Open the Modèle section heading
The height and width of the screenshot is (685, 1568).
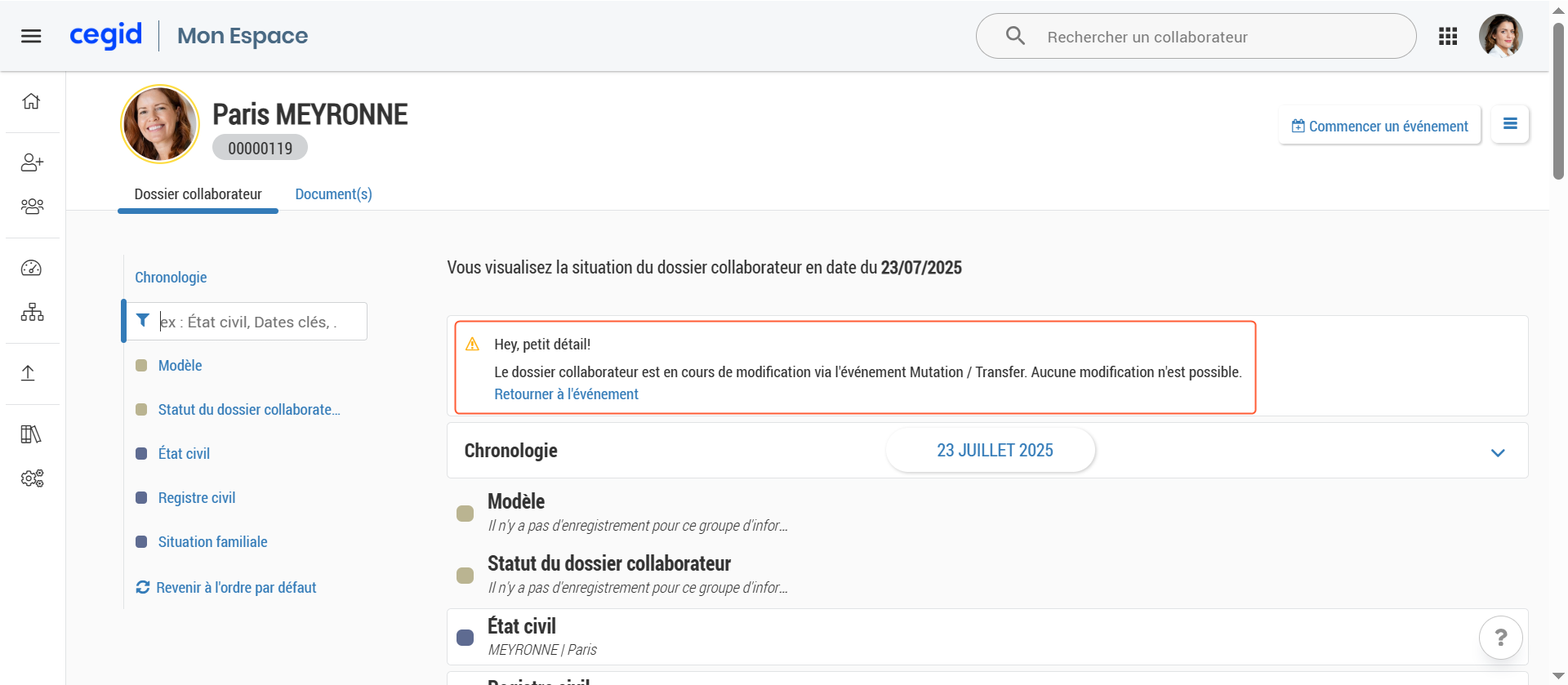click(516, 501)
